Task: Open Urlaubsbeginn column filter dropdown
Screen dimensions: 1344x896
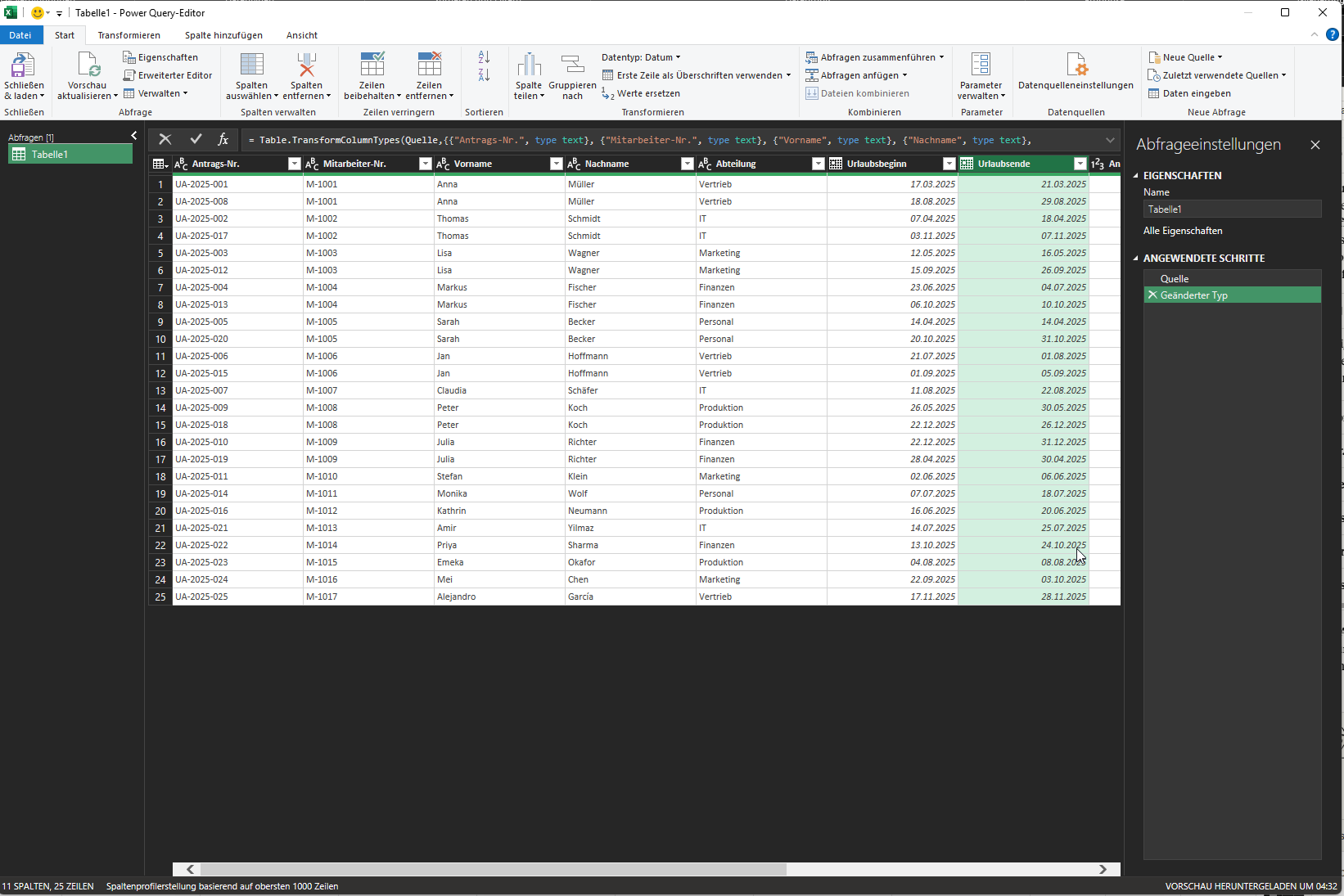Action: 949,164
